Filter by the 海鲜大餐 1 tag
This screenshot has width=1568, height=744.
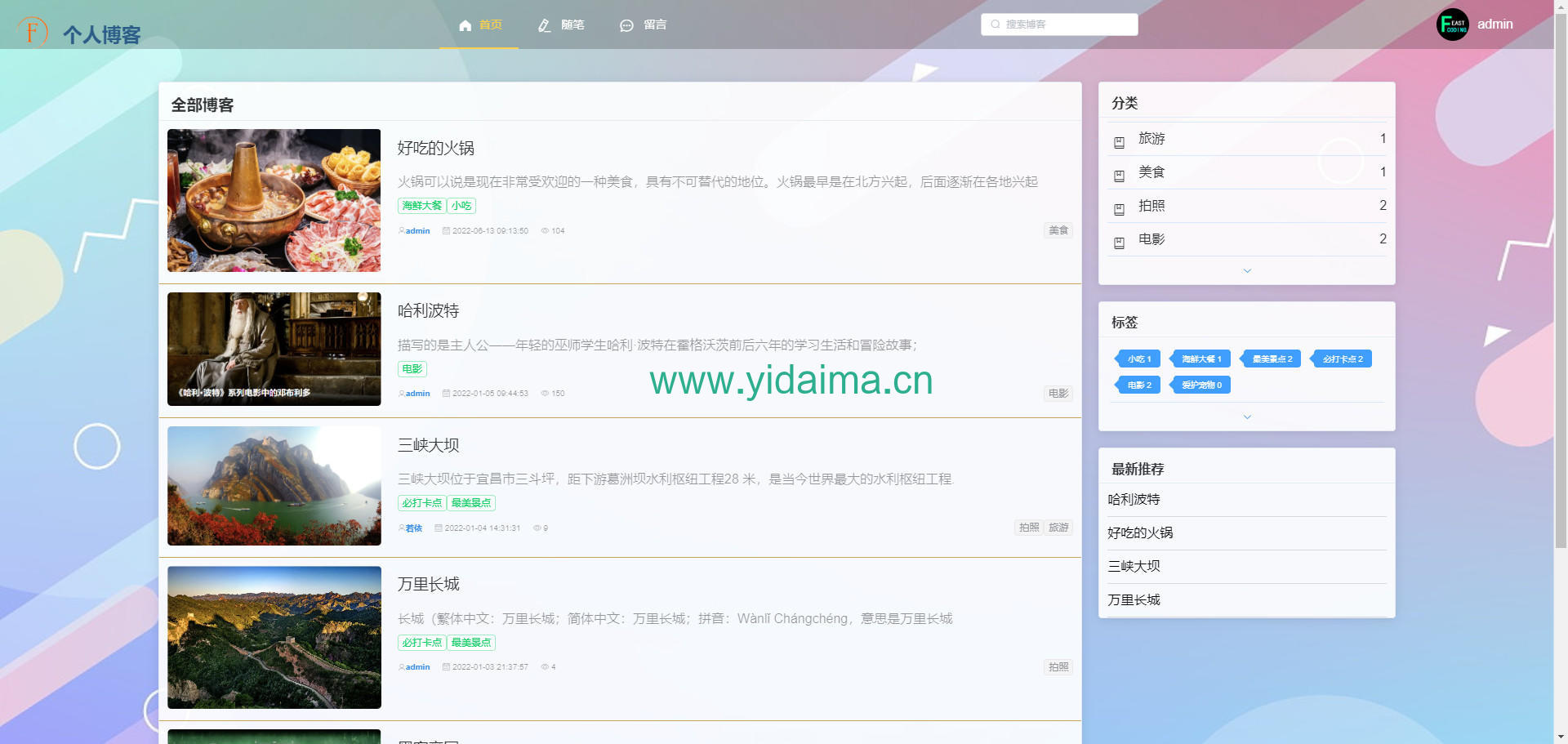tap(1200, 359)
